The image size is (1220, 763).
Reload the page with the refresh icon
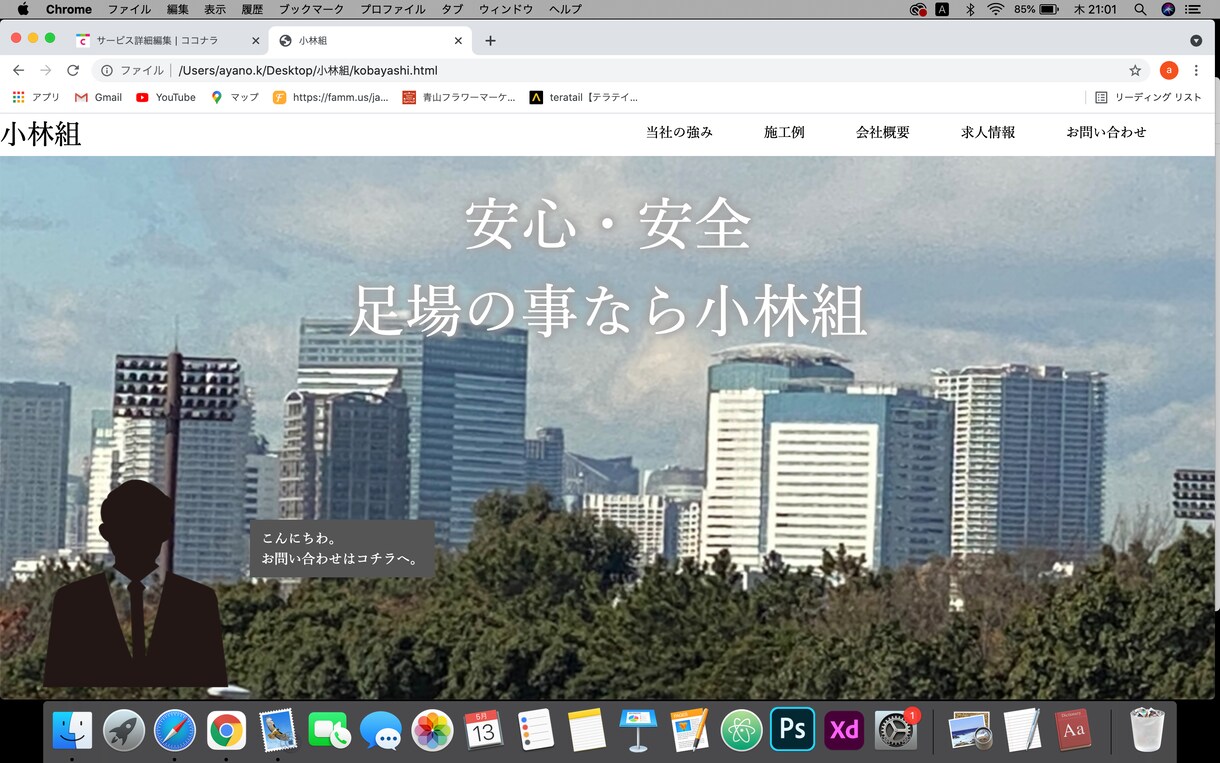[73, 70]
